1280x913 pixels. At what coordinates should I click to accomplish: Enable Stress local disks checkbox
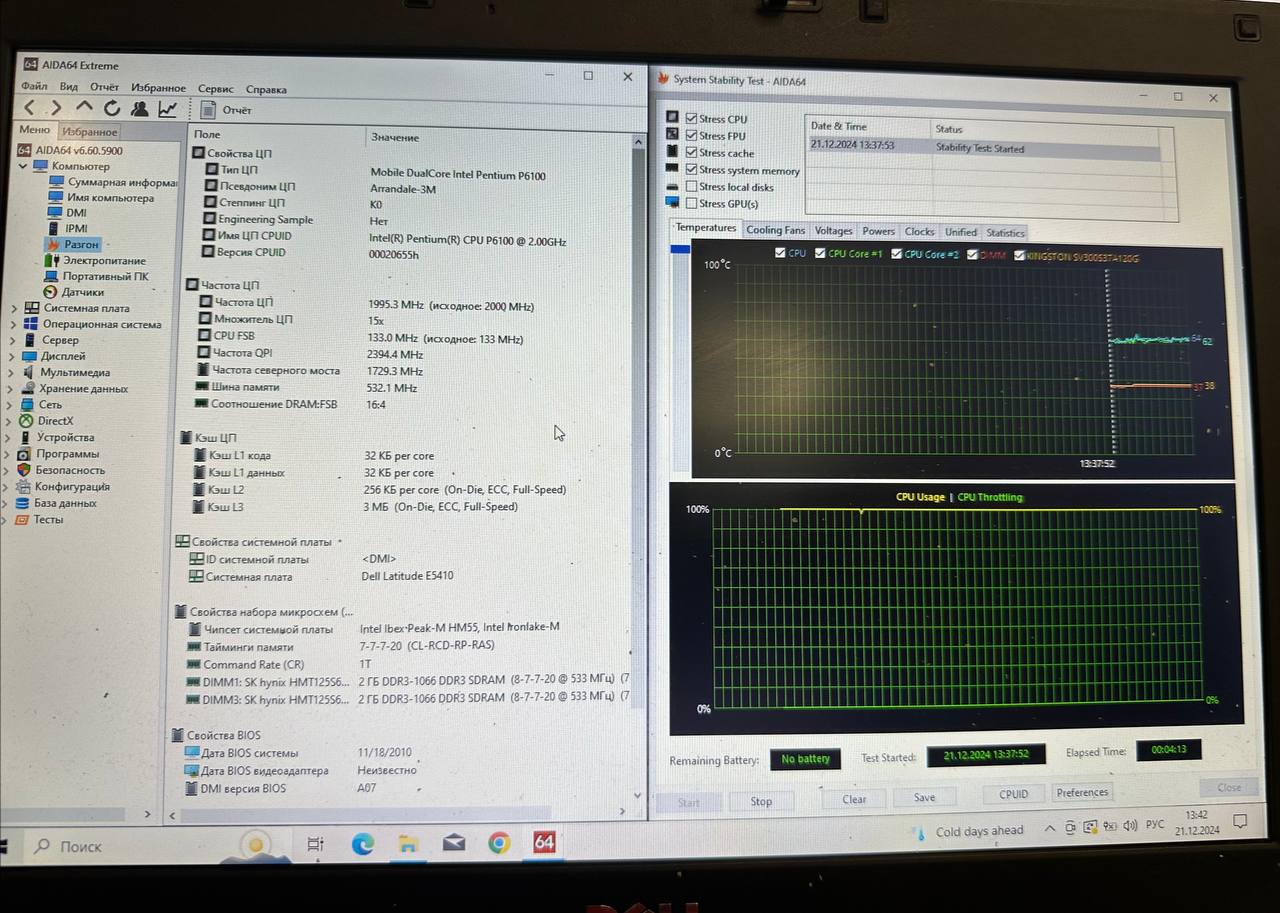[x=691, y=187]
